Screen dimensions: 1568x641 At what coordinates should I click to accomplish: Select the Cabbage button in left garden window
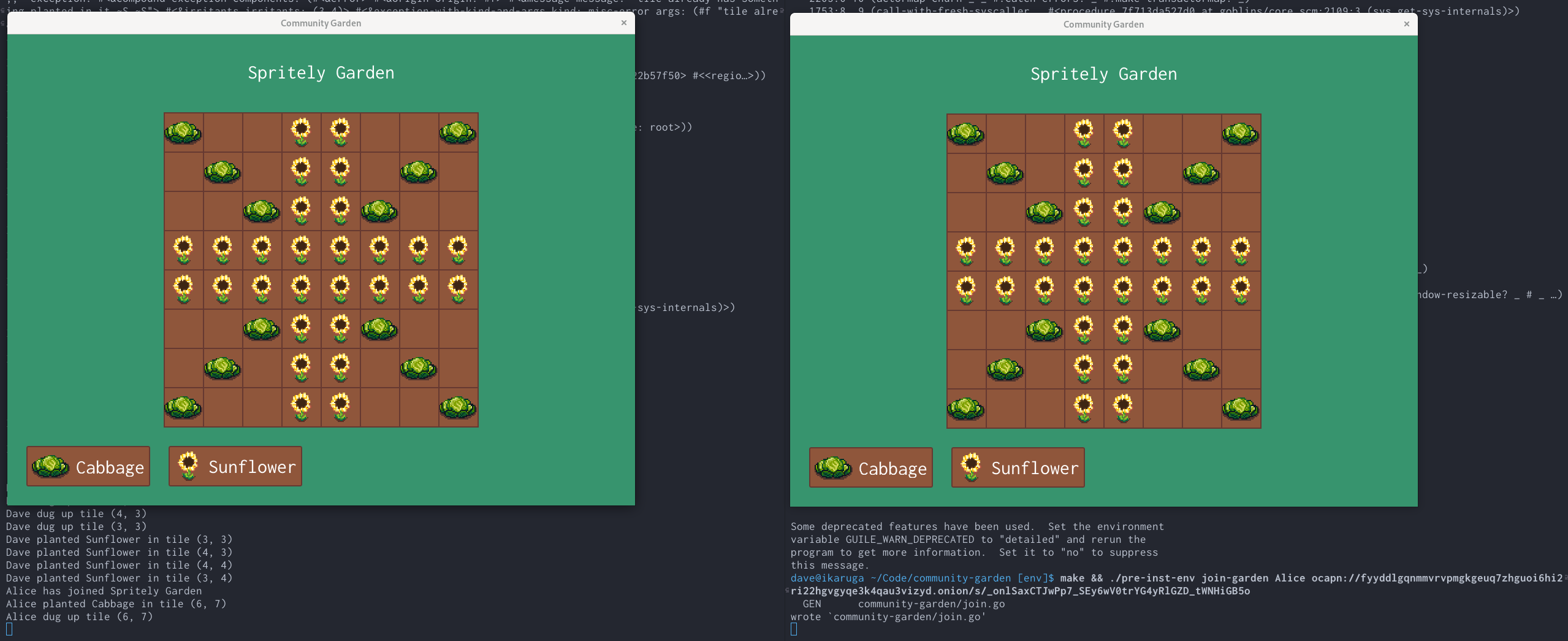(88, 467)
